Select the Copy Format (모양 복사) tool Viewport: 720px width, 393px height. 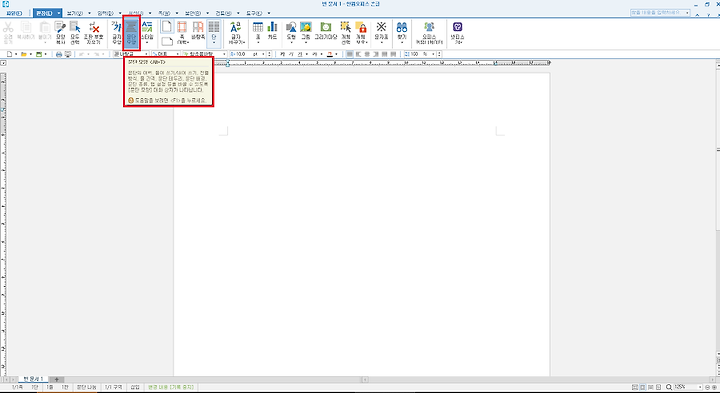61,33
